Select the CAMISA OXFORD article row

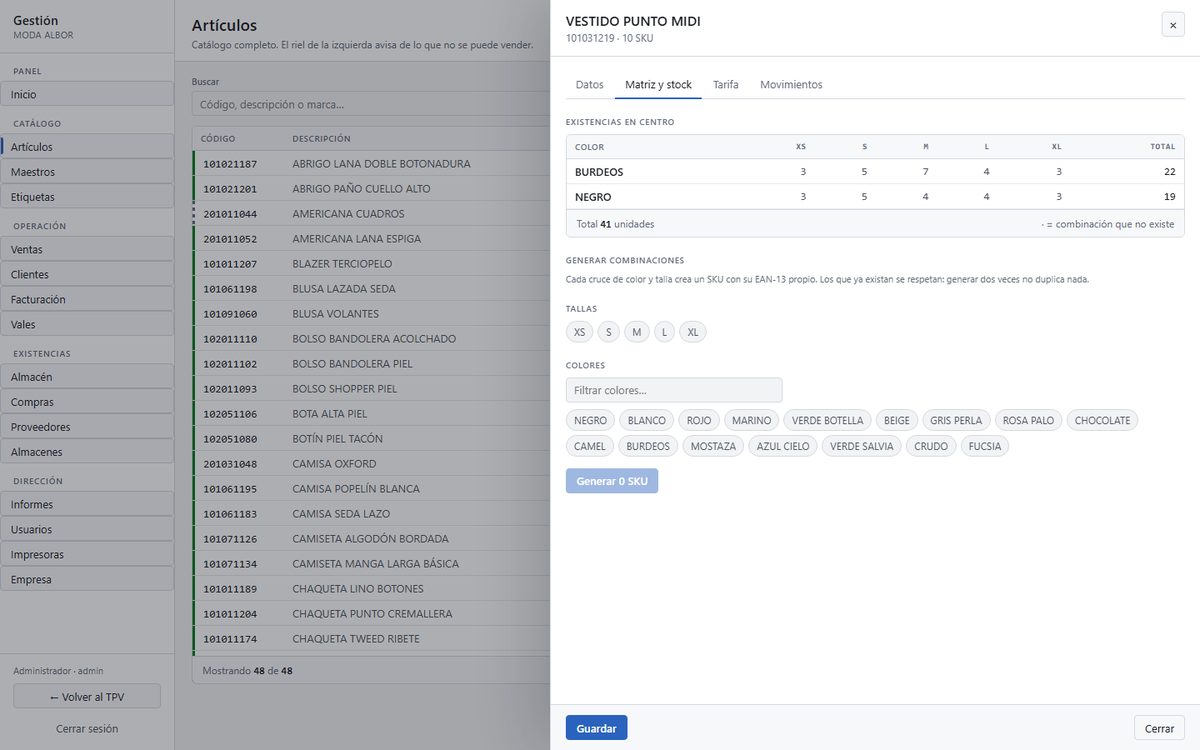coord(371,464)
